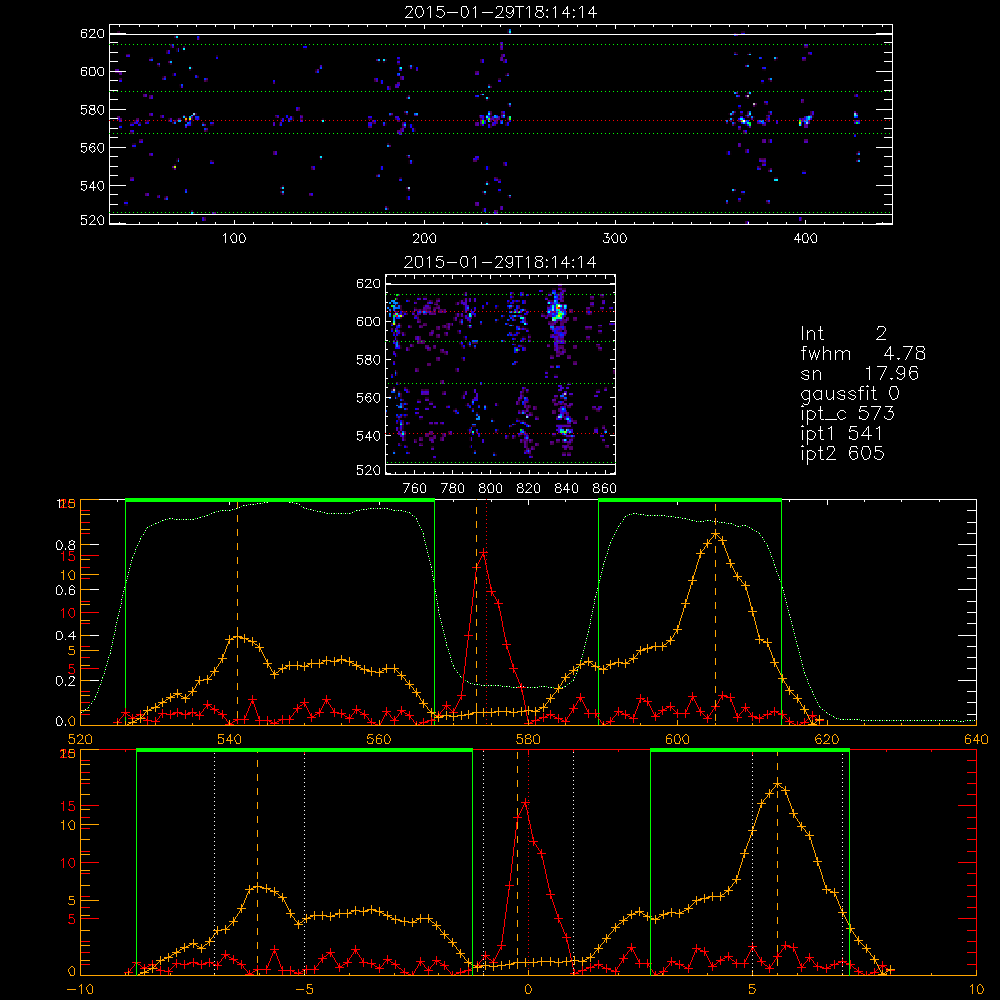Select the ipt_c 573 label
Screen dimensions: 1000x1000
(848, 414)
